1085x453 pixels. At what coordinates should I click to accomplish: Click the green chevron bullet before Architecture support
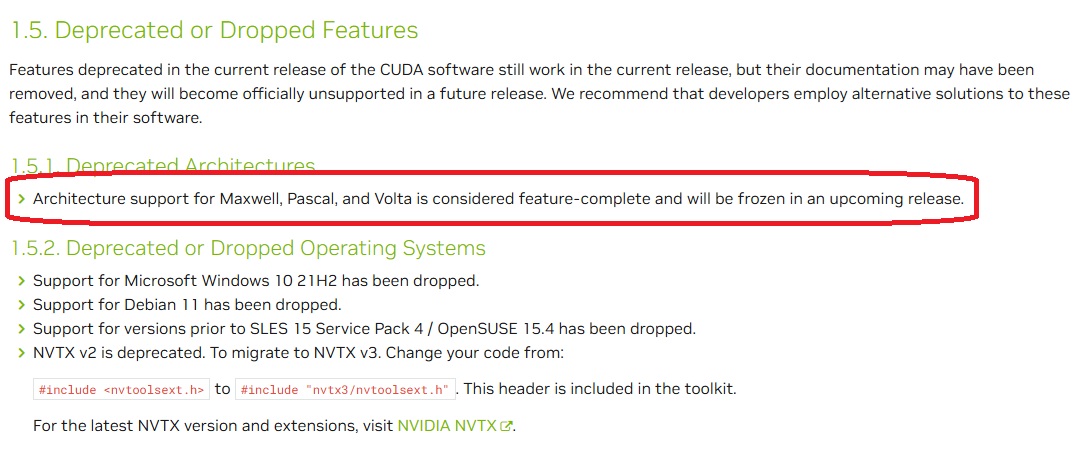[x=21, y=199]
